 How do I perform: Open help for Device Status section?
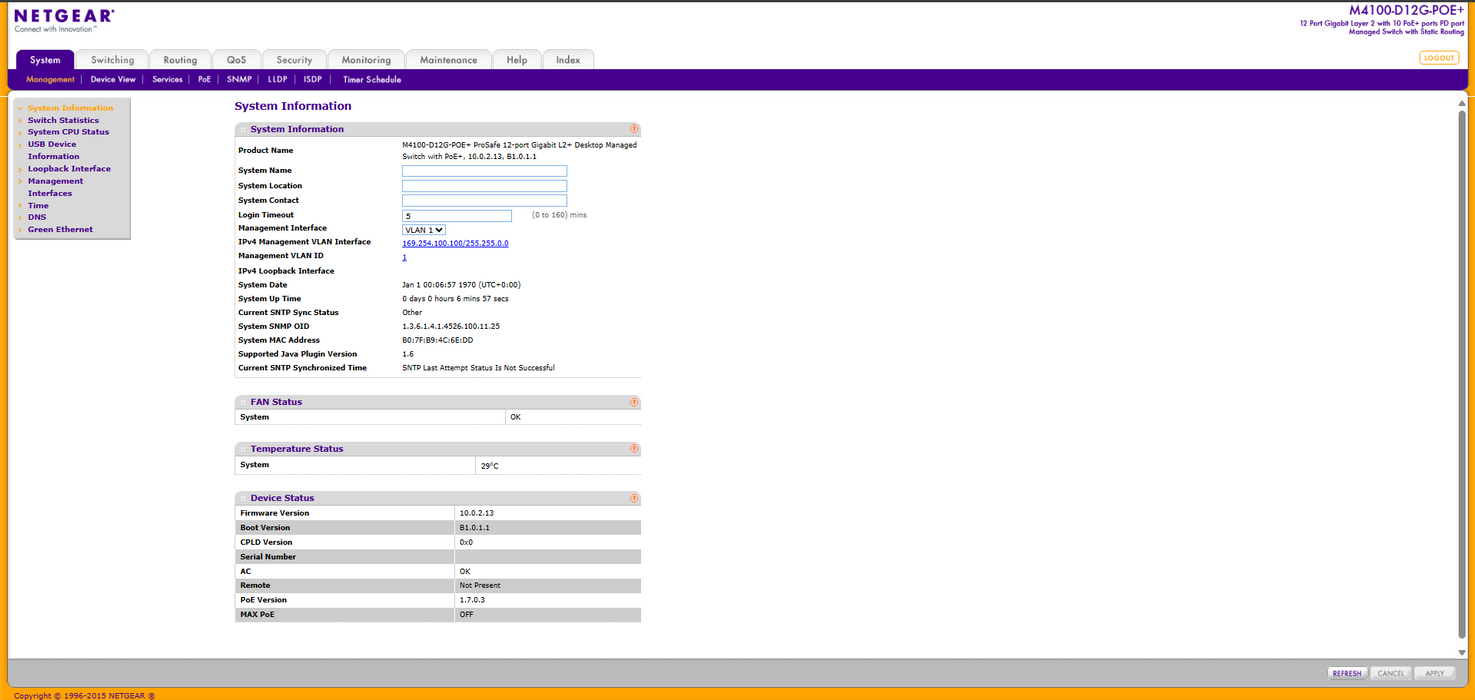pyautogui.click(x=634, y=498)
